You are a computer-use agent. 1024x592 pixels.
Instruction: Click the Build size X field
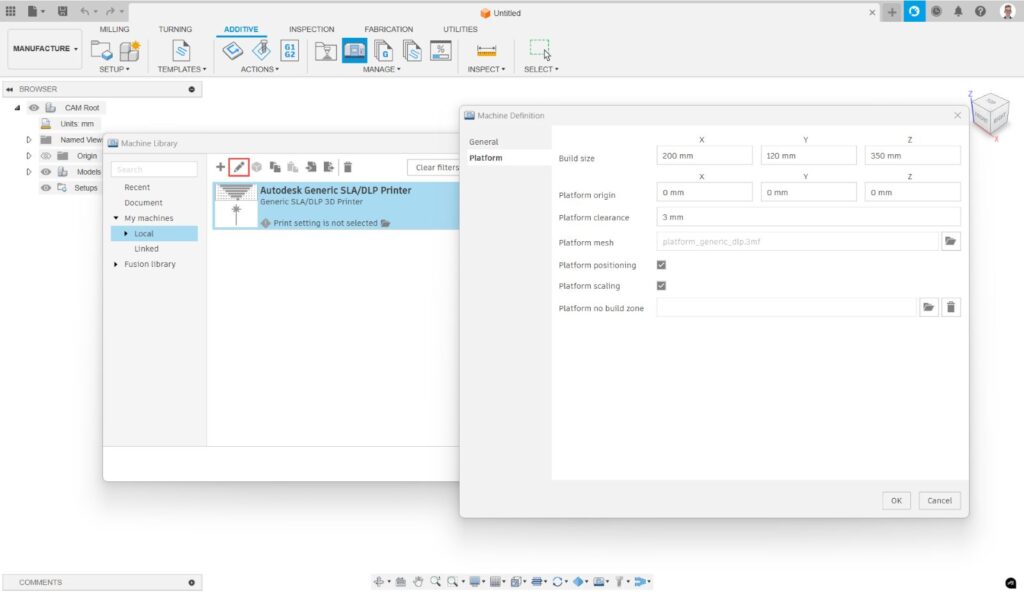704,156
